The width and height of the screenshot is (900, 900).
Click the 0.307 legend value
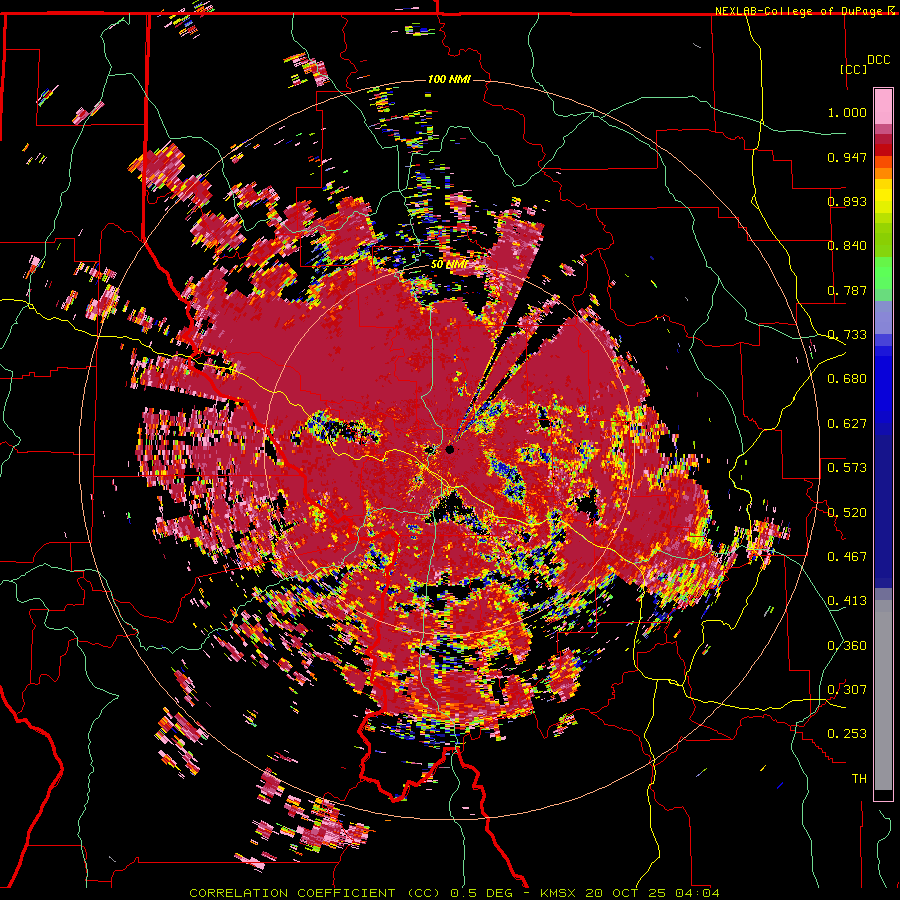pyautogui.click(x=847, y=690)
